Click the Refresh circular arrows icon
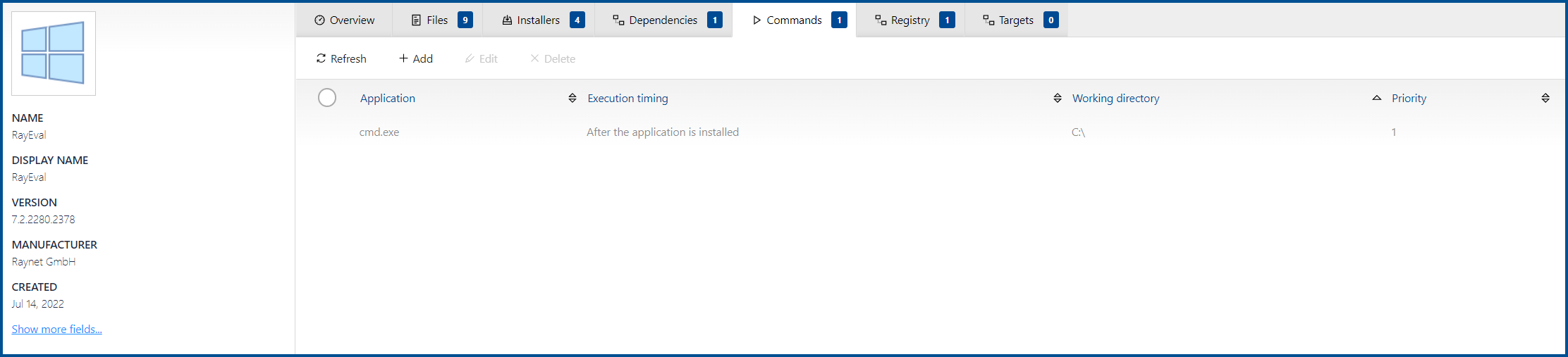The width and height of the screenshot is (1568, 357). pos(321,58)
